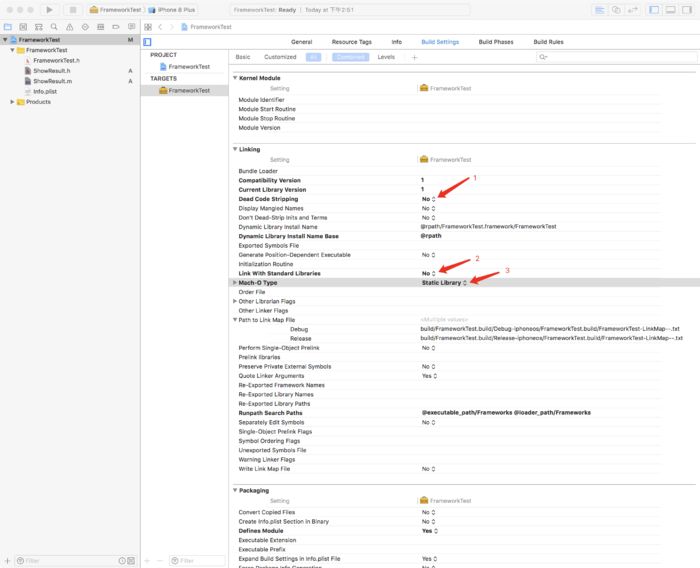Open the Symbol navigator
700x568 pixels.
pos(39,27)
